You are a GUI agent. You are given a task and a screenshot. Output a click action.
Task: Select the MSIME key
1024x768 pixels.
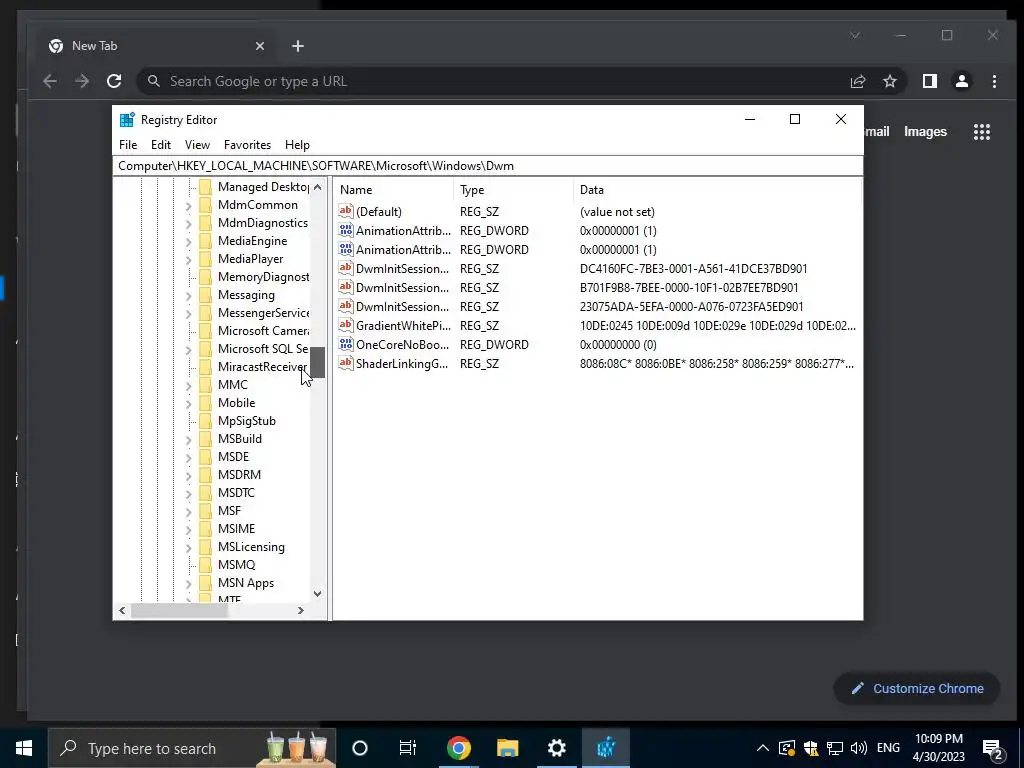tap(236, 529)
